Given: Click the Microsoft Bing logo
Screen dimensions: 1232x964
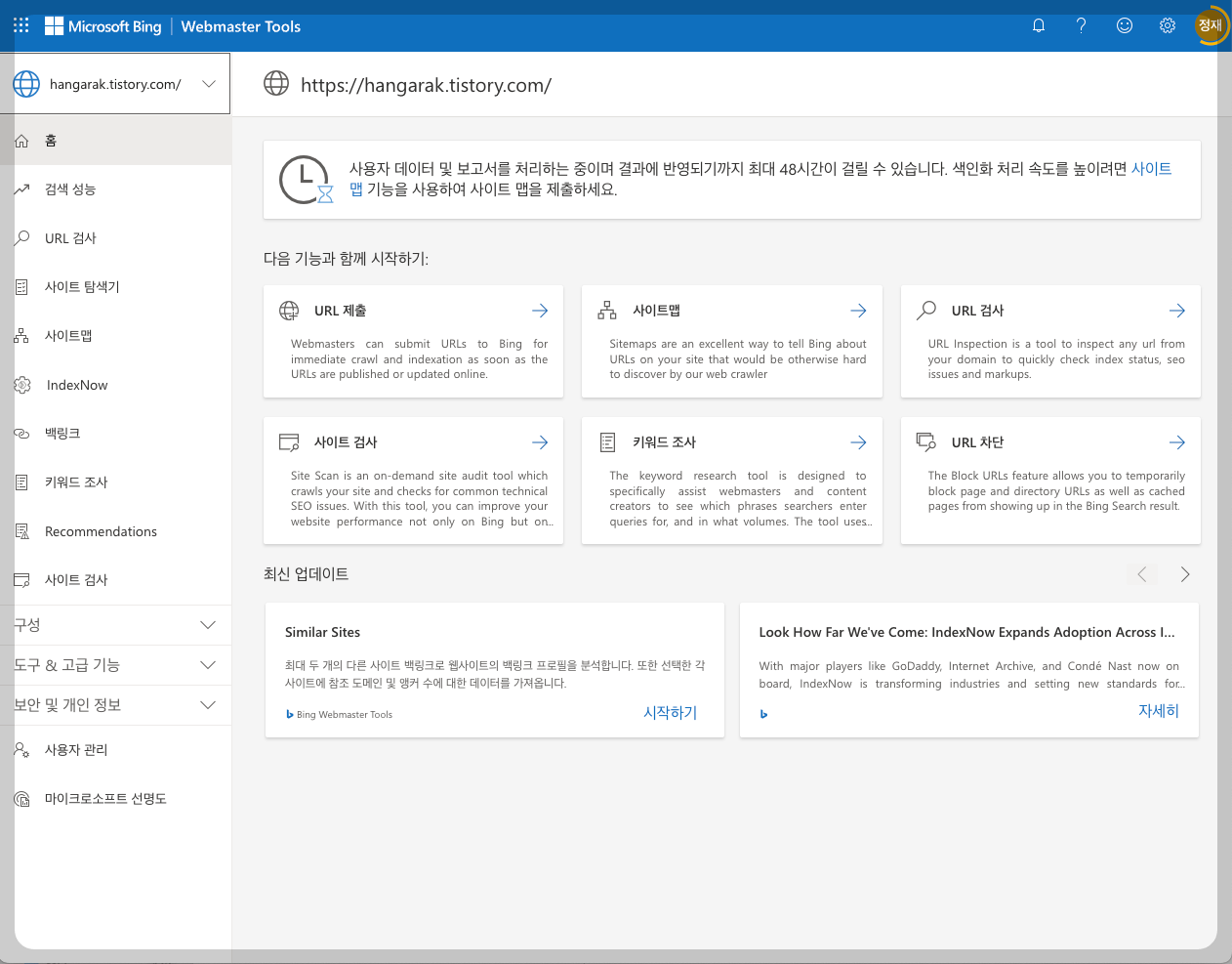Looking at the screenshot, I should [103, 26].
